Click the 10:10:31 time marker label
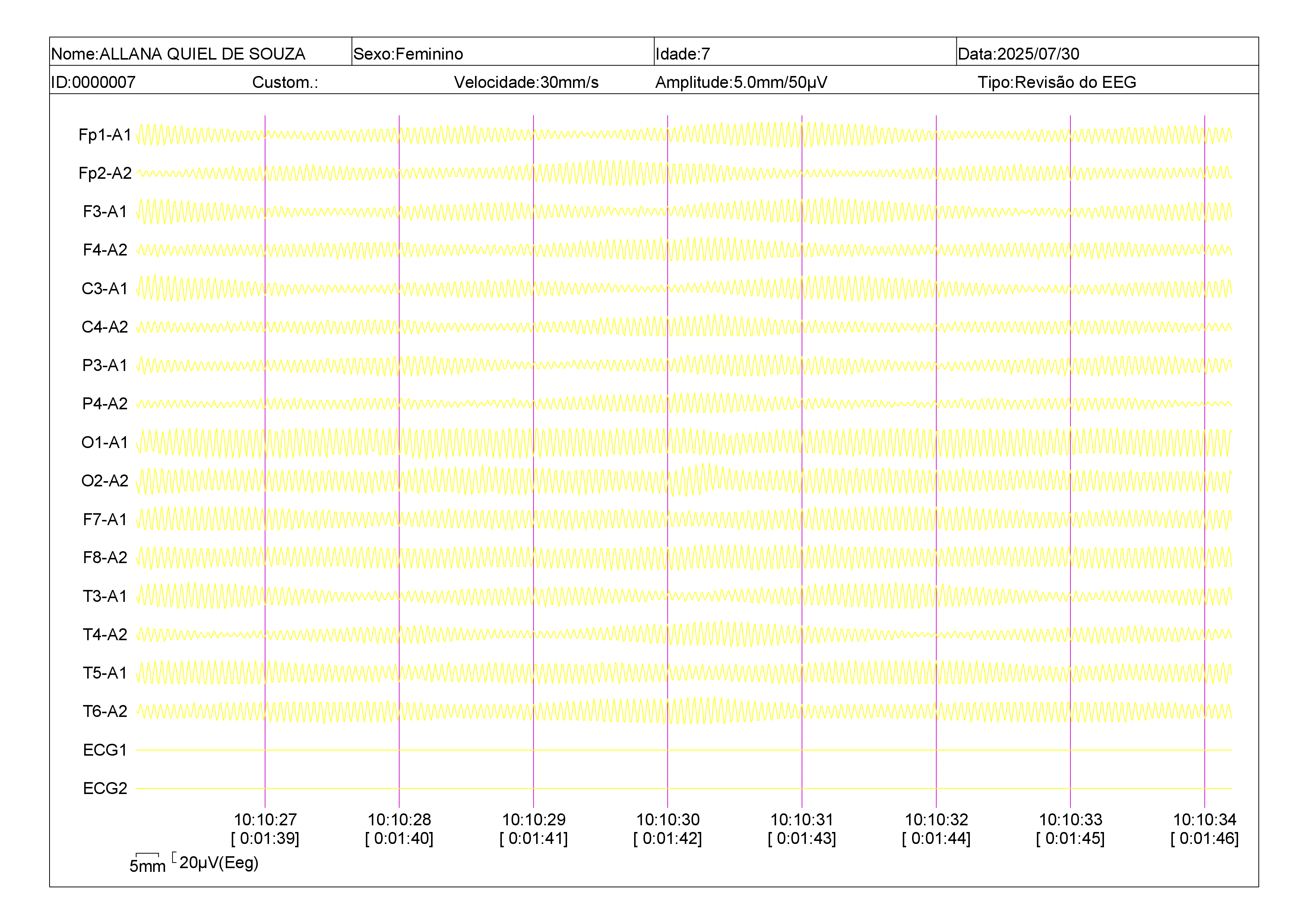1307x924 pixels. click(802, 820)
